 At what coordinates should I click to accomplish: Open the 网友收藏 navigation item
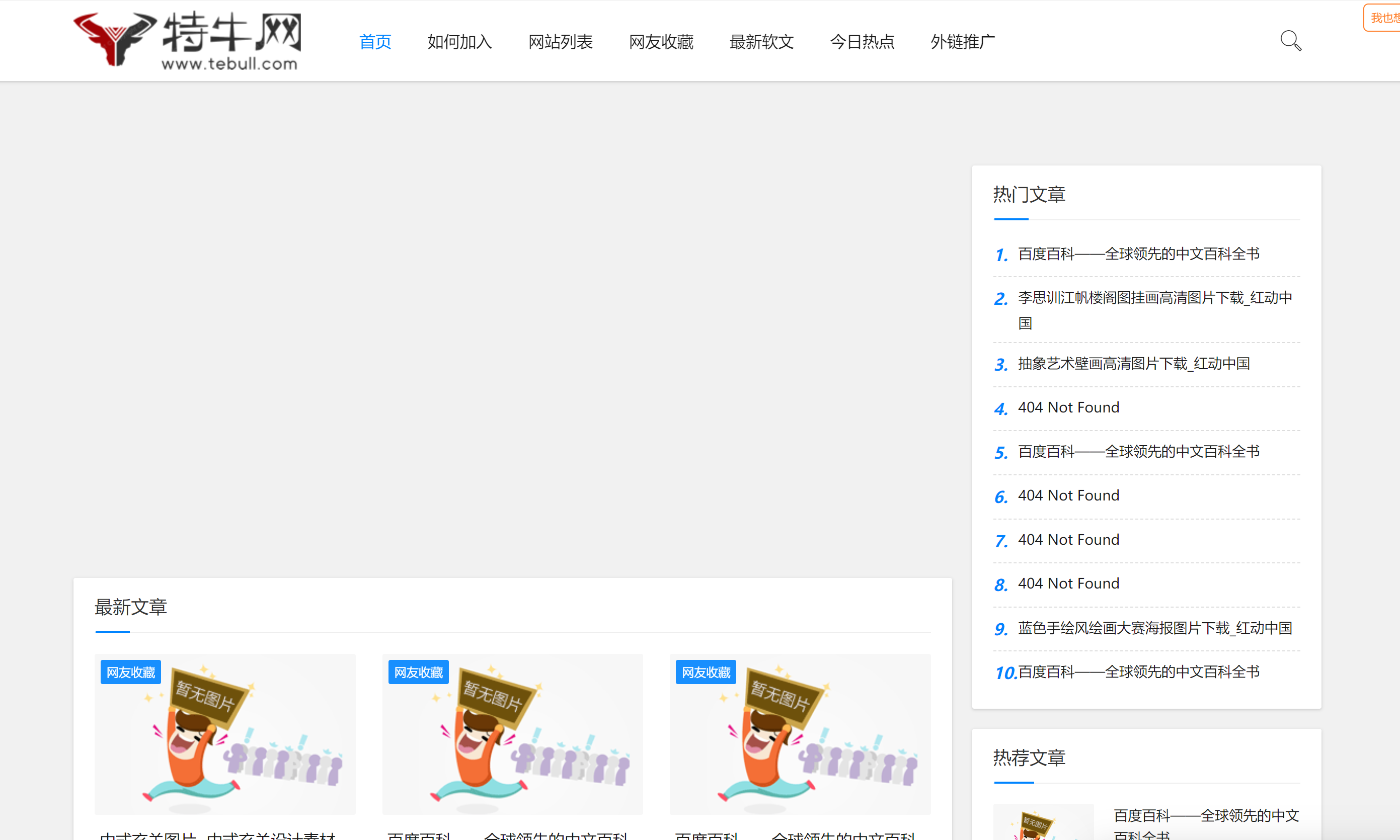pyautogui.click(x=661, y=42)
